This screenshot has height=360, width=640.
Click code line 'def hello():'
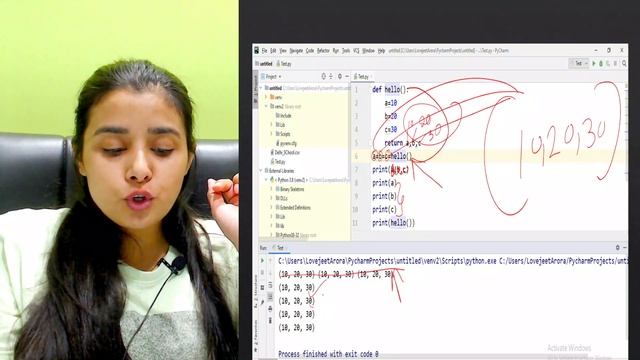(390, 89)
